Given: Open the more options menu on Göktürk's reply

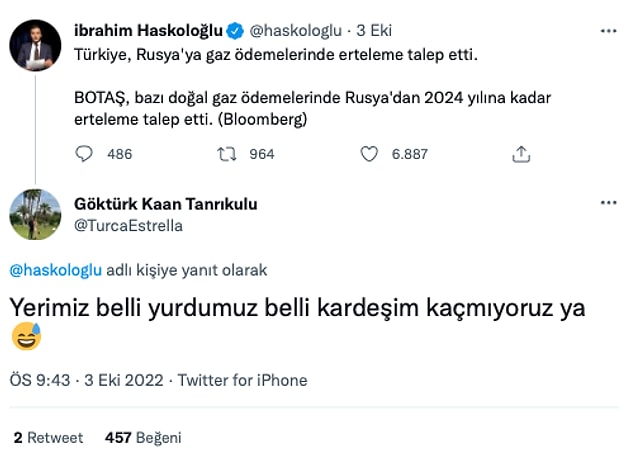Looking at the screenshot, I should coord(608,204).
